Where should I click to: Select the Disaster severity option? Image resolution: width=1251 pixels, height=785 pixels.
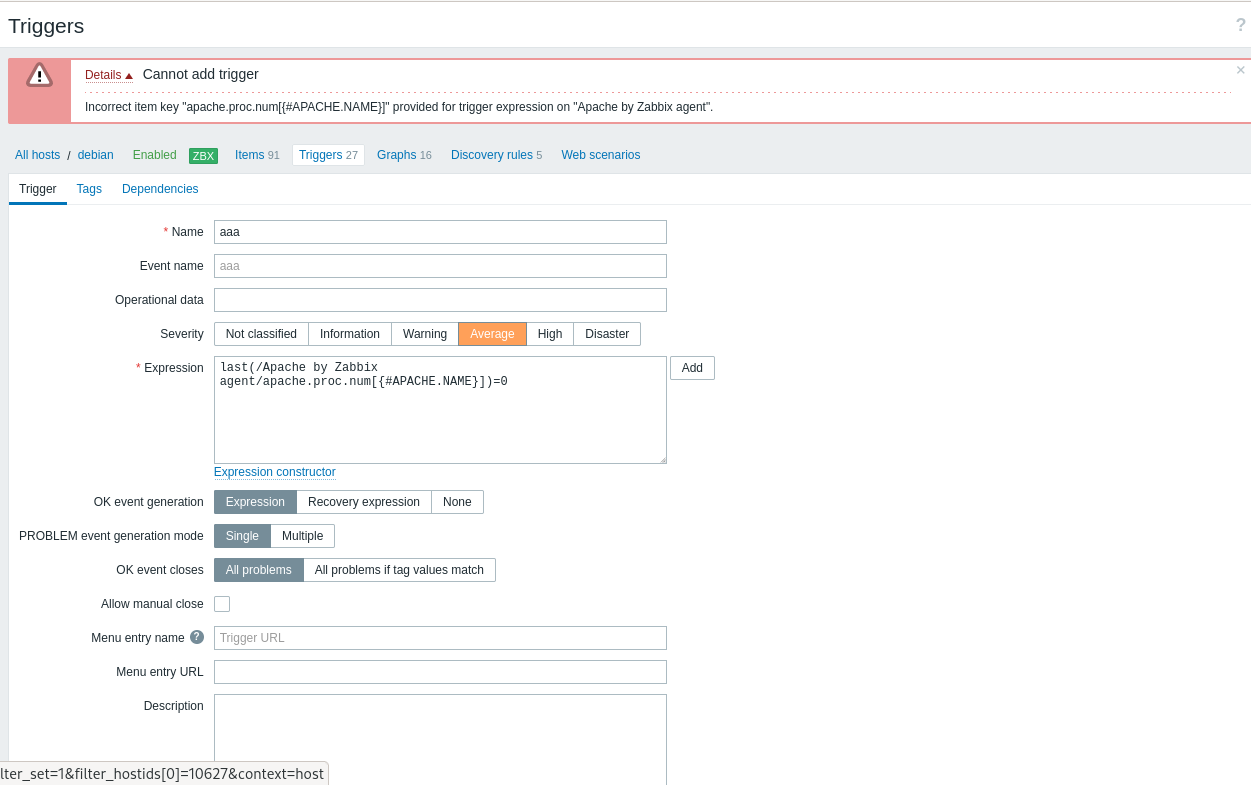(607, 334)
